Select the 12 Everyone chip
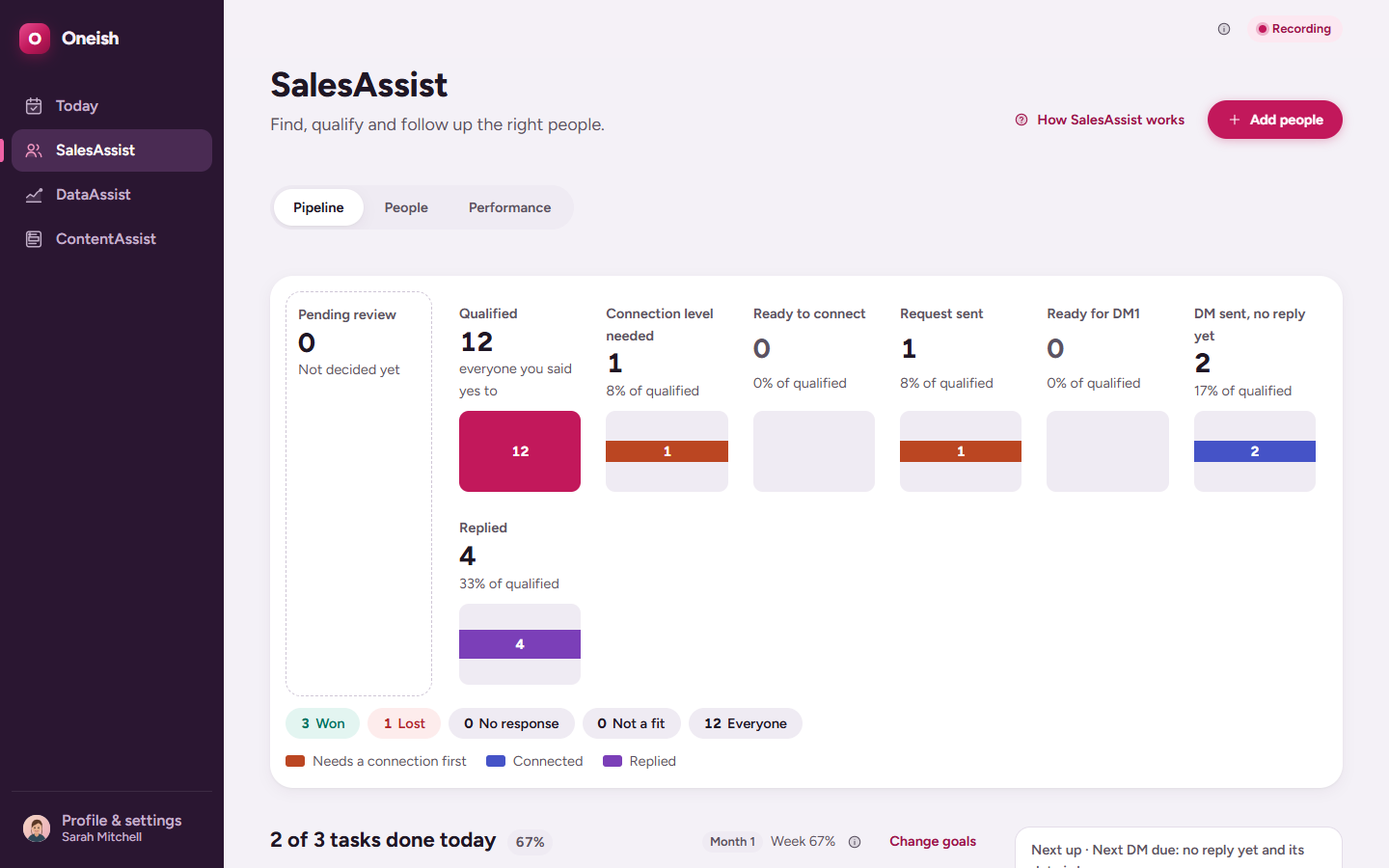The image size is (1389, 868). 746,723
